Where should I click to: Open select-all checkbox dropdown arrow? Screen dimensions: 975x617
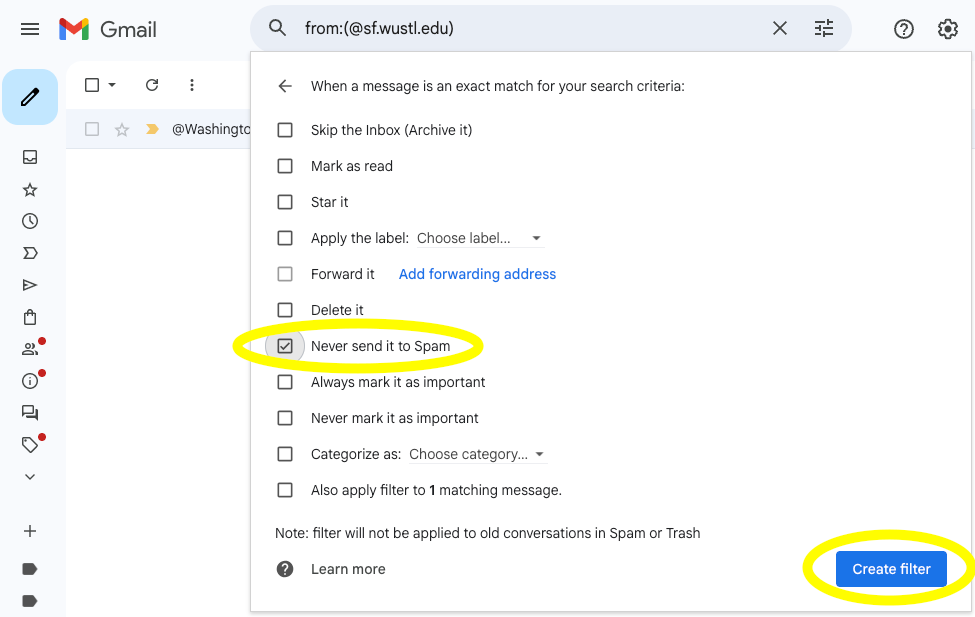[x=112, y=85]
